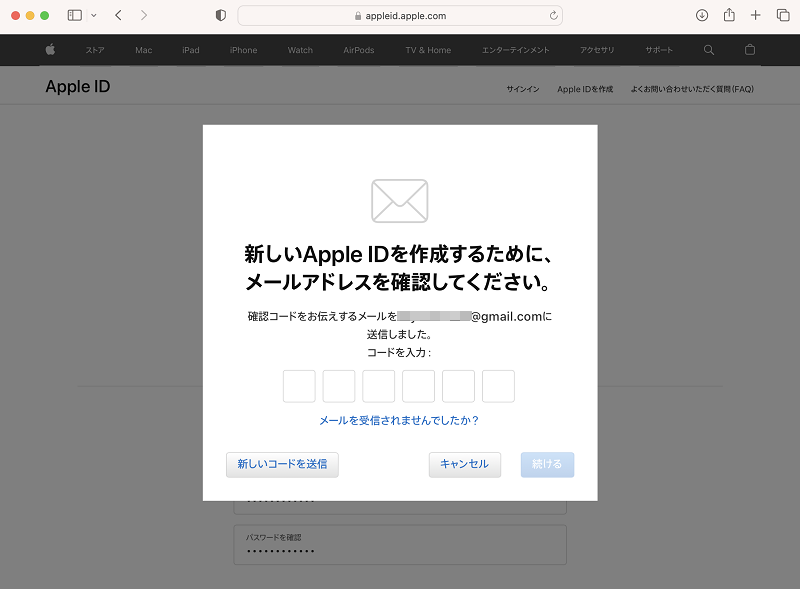Click the fifth verification code box
Viewport: 800px width, 589px height.
click(458, 386)
